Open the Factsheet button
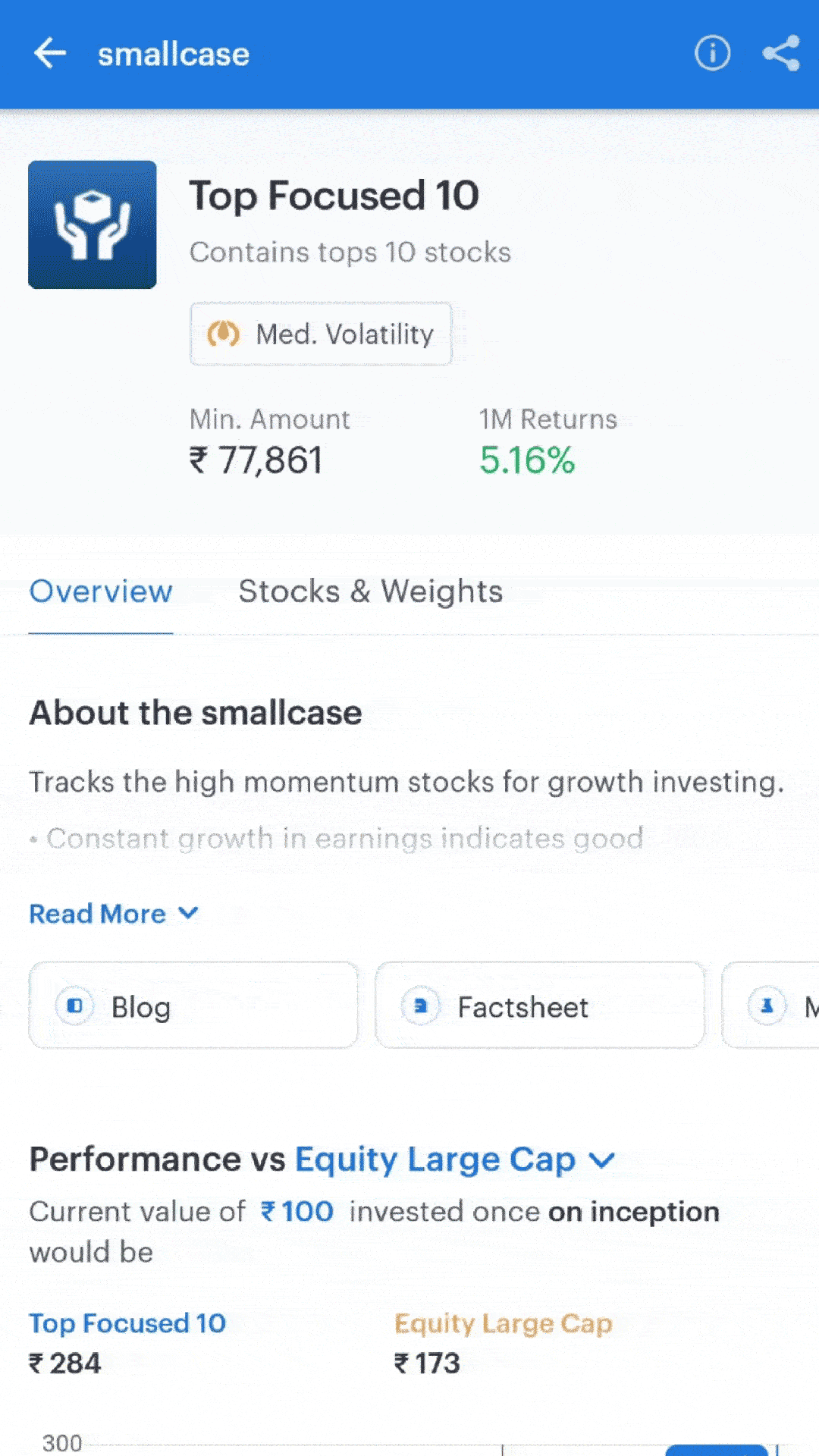Viewport: 819px width, 1456px height. pyautogui.click(x=540, y=1006)
